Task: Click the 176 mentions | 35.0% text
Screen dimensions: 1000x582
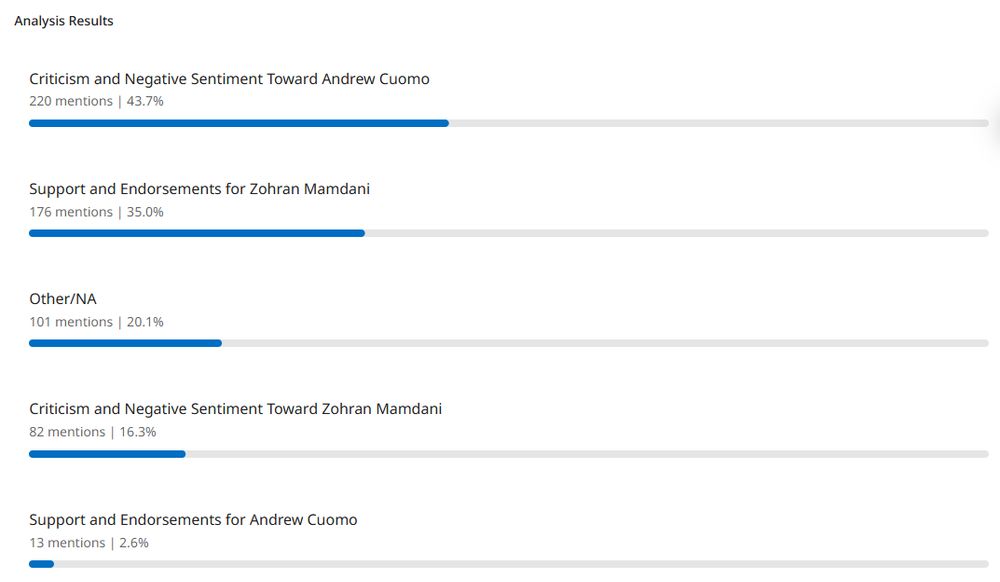Action: (x=96, y=212)
